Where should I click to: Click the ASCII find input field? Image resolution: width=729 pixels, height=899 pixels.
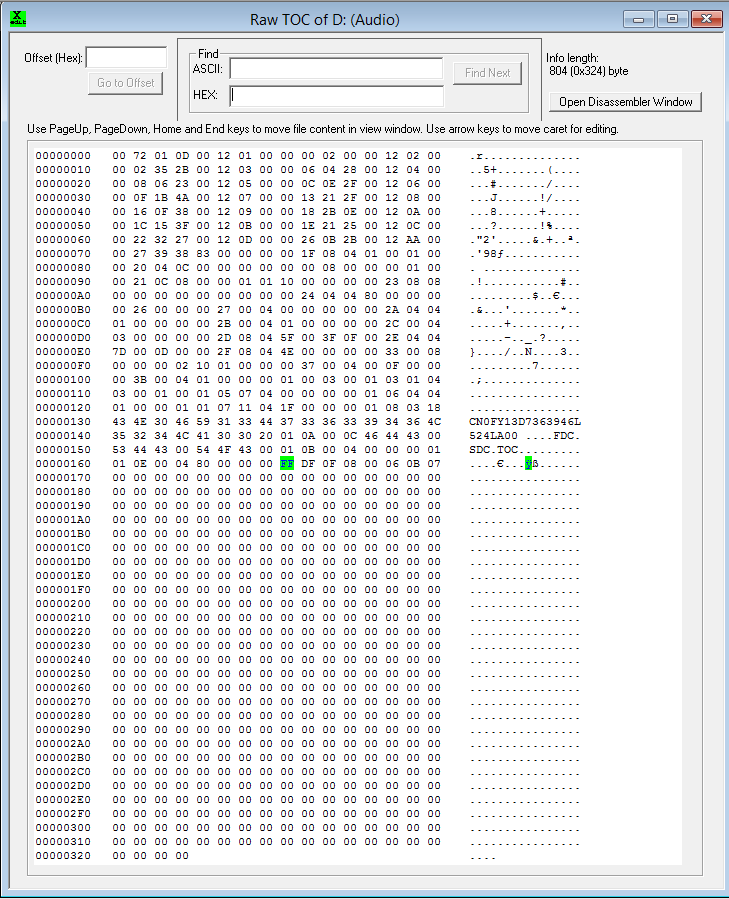336,69
